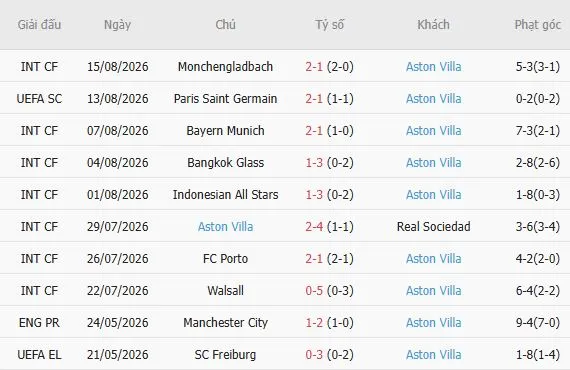Click the Real Sociedad away team name
This screenshot has height=370, width=570.
[434, 226]
